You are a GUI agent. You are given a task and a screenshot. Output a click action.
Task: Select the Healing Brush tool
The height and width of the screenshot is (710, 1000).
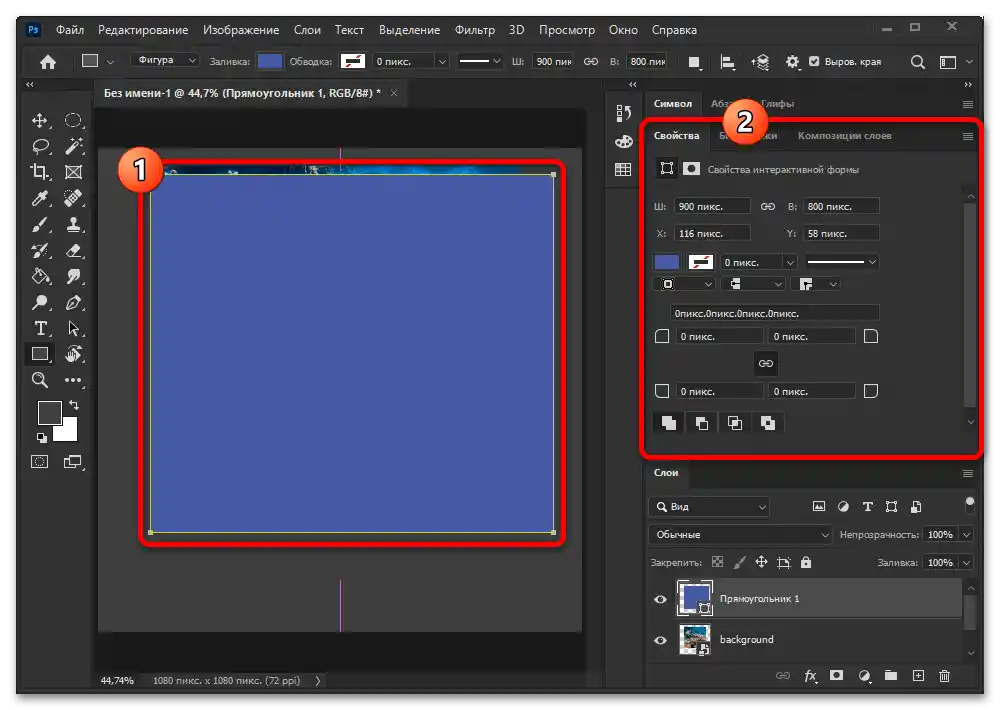pos(73,198)
